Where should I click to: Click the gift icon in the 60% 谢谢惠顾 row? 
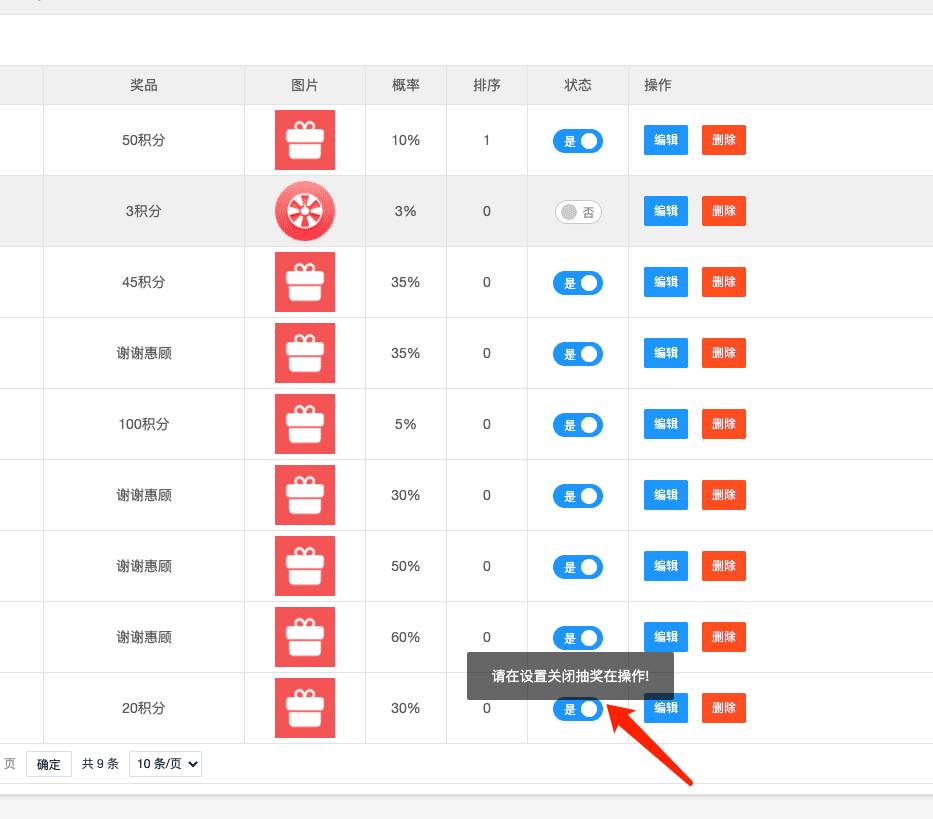305,637
